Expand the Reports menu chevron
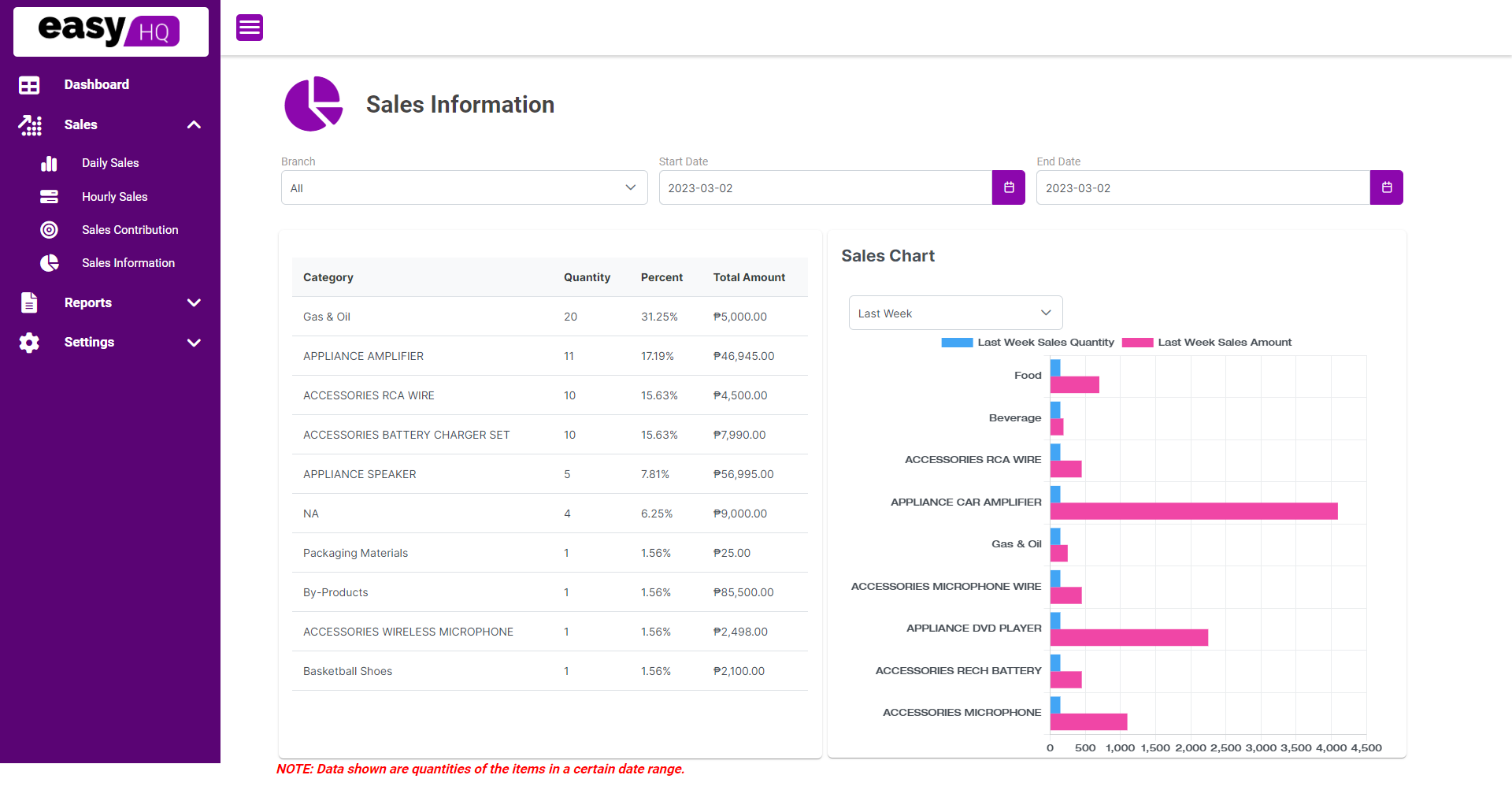The image size is (1512, 801). (194, 302)
